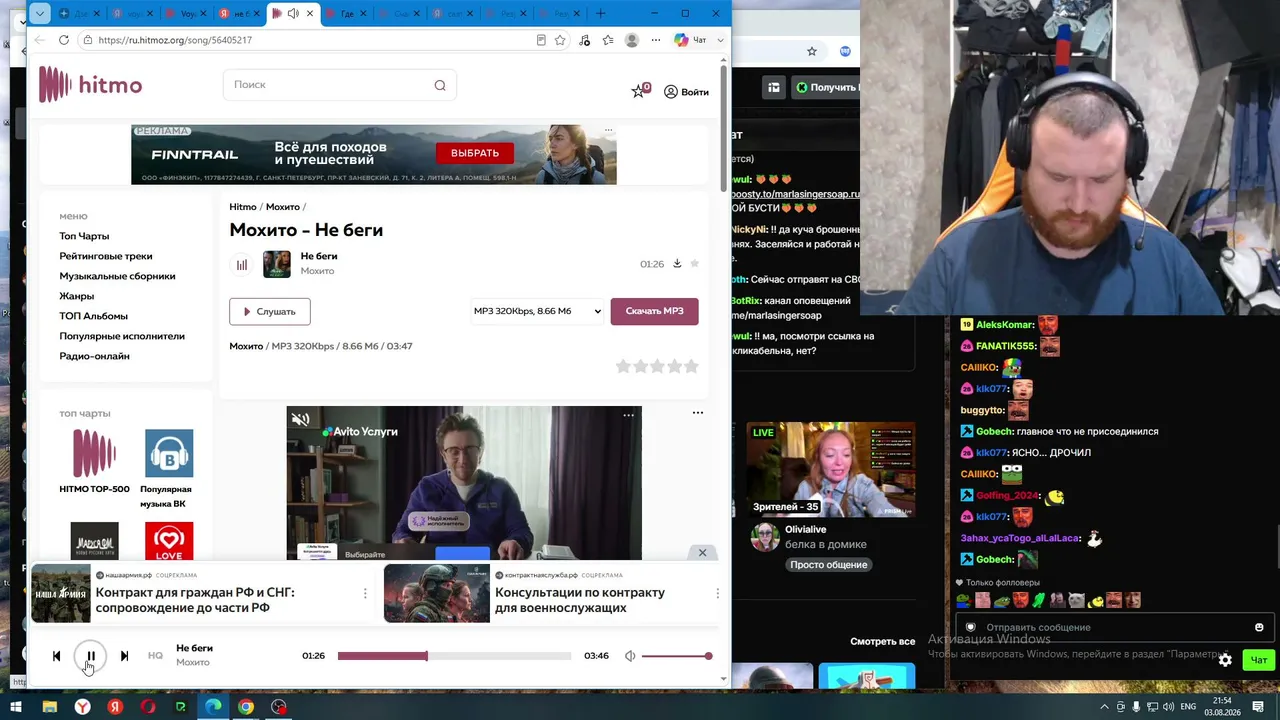Open the options dots above the video ad
Image resolution: width=1280 pixels, height=720 pixels.
coord(698,412)
